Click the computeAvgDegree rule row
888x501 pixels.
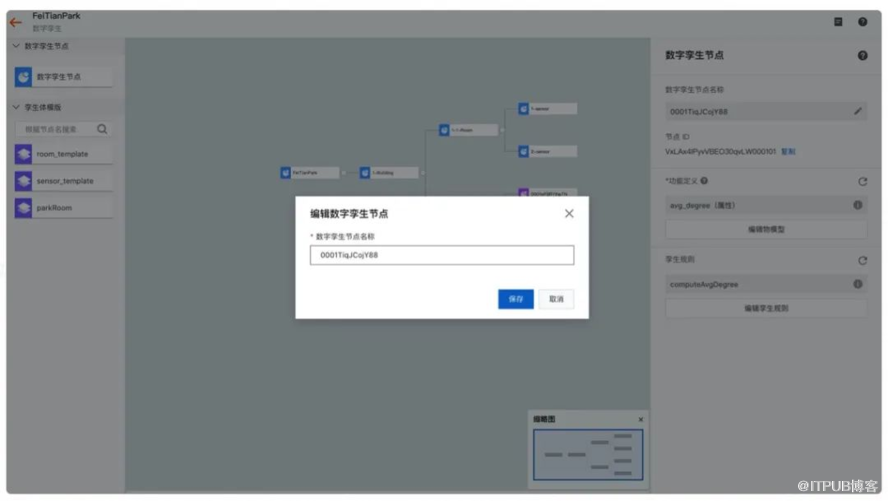[x=766, y=284]
